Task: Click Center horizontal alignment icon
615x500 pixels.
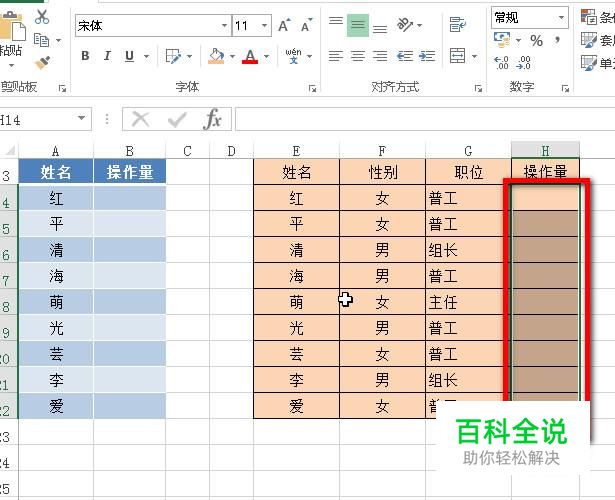Action: click(x=358, y=56)
